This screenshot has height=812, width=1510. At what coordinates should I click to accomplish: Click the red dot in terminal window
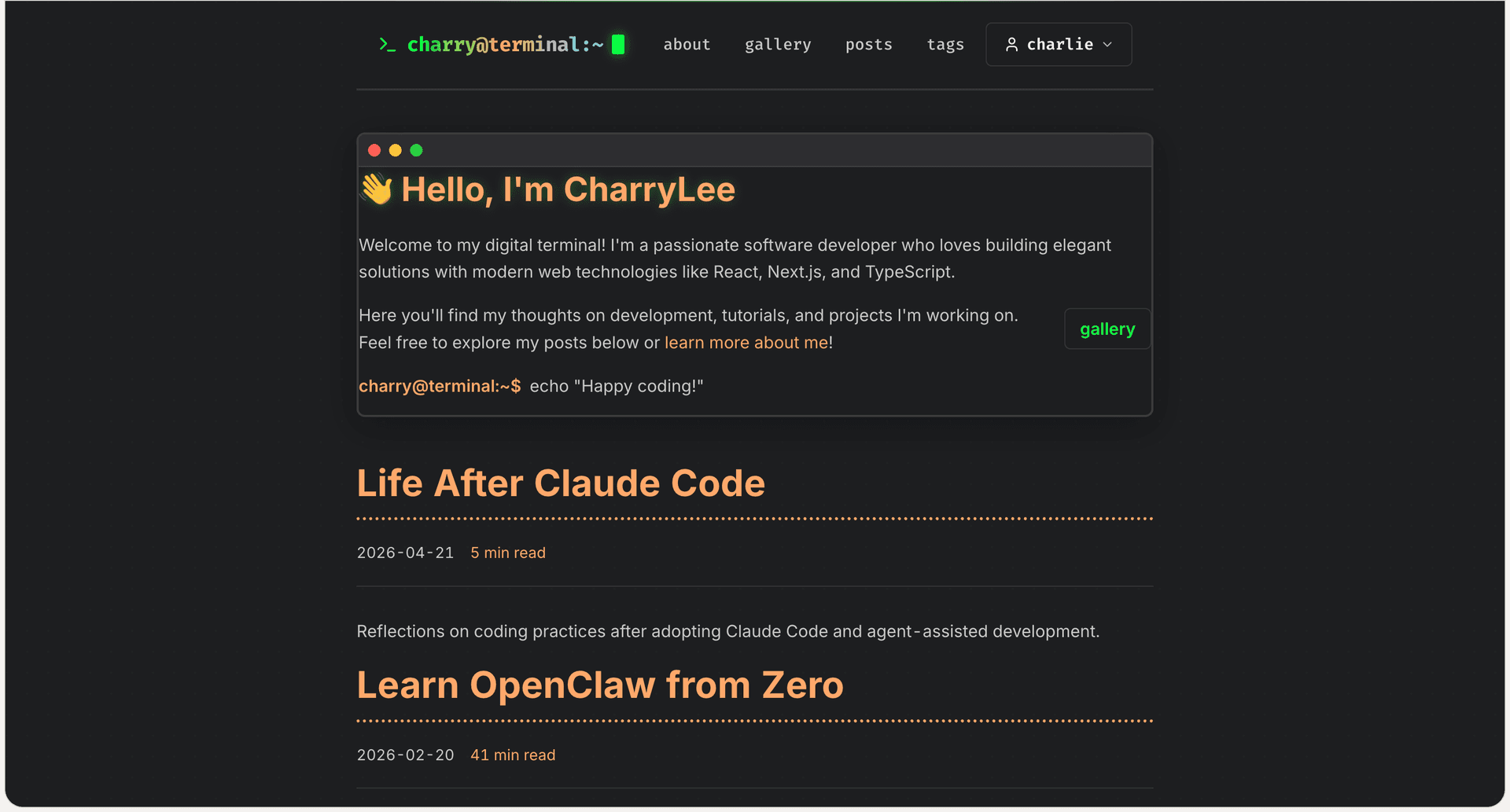(374, 150)
